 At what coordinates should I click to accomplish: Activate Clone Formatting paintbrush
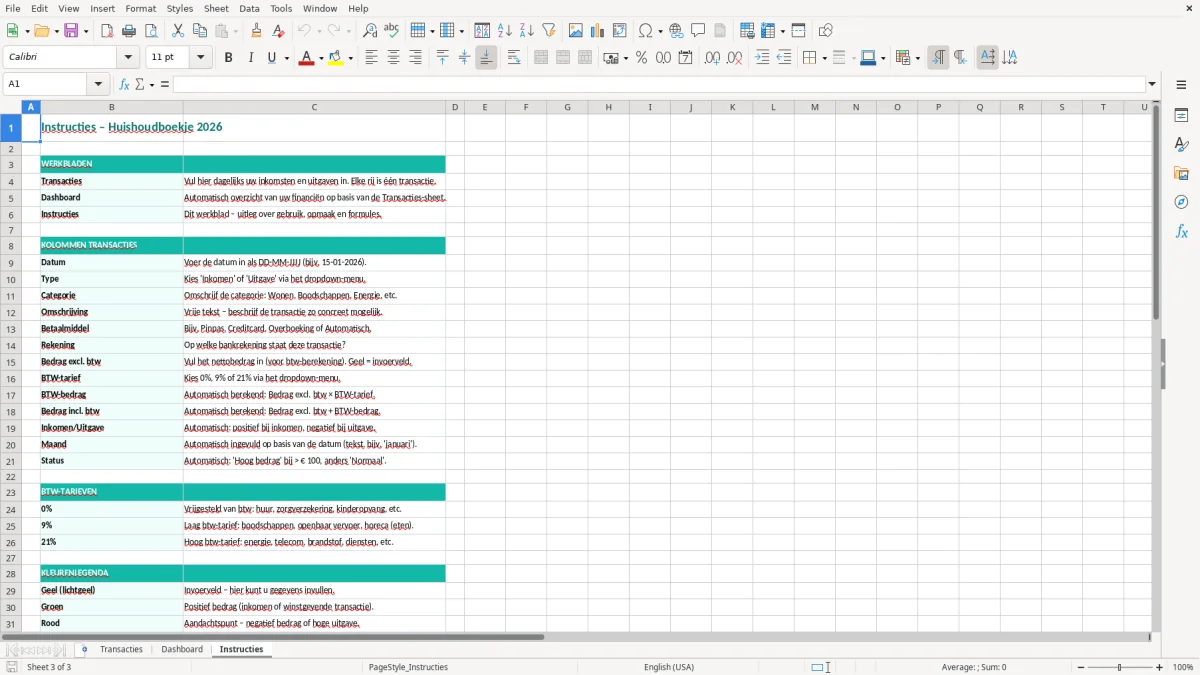coord(257,31)
